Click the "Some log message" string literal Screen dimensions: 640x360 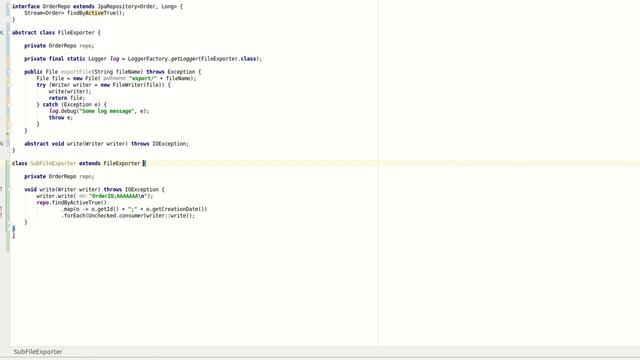coord(107,111)
